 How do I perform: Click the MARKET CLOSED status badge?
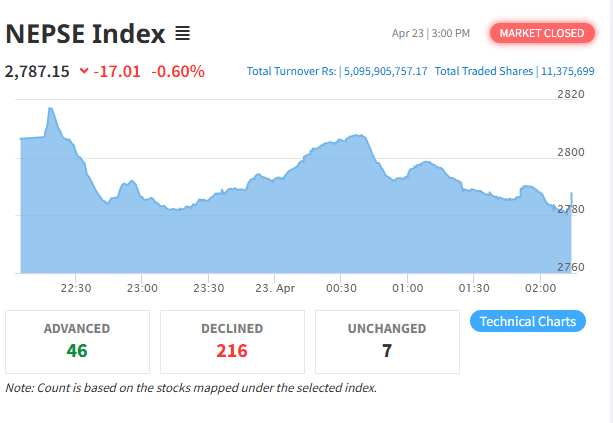542,33
